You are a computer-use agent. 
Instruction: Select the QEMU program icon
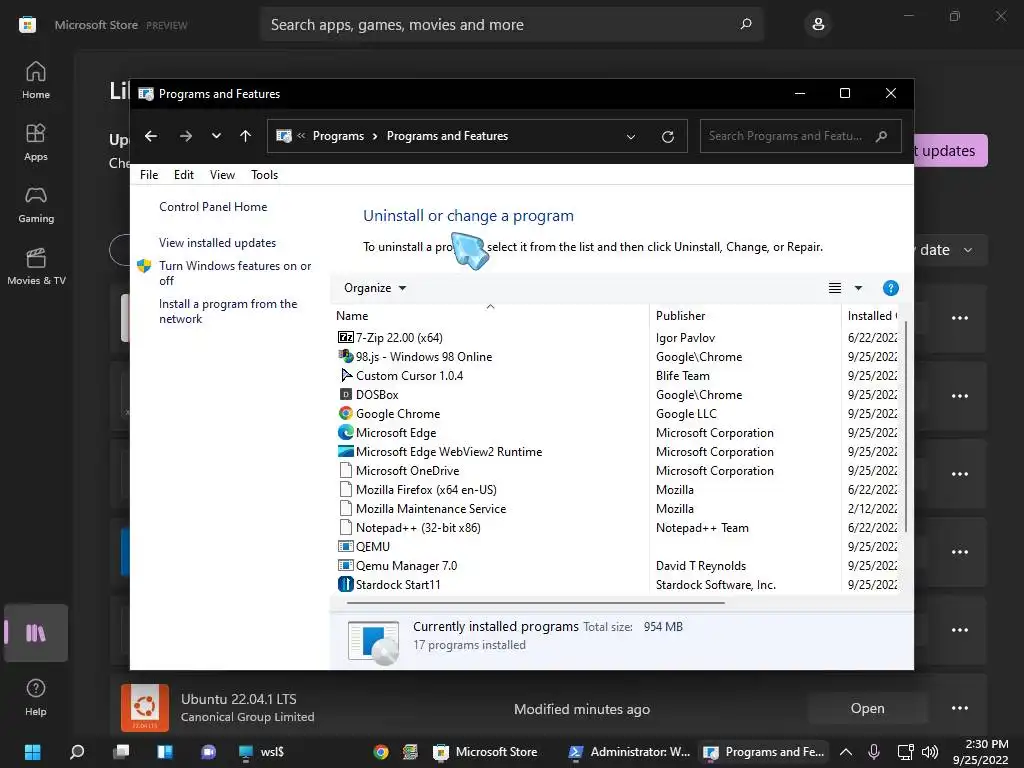coord(345,547)
